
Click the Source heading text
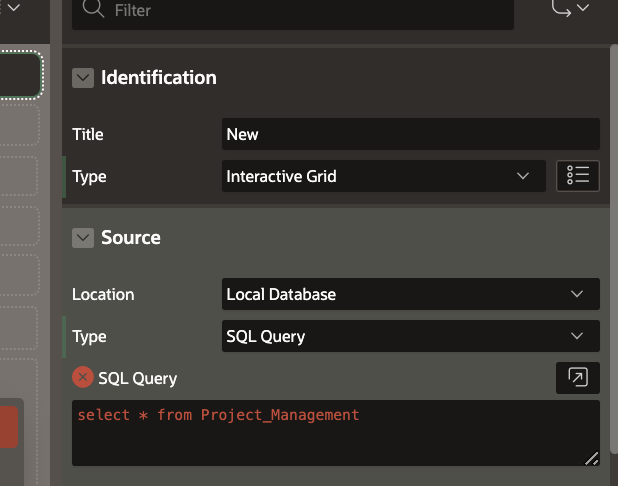click(x=131, y=238)
